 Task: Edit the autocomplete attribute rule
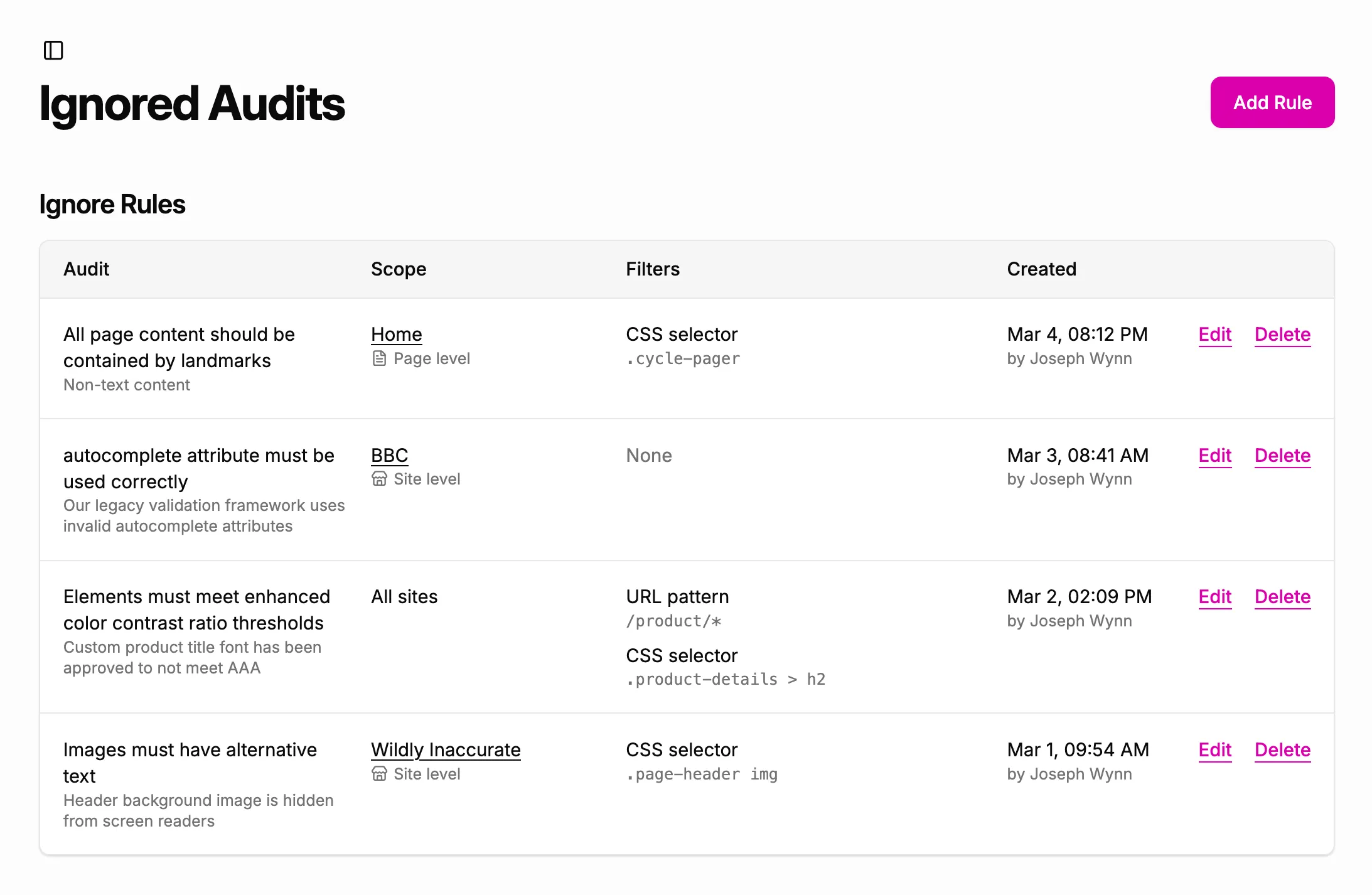tap(1215, 456)
